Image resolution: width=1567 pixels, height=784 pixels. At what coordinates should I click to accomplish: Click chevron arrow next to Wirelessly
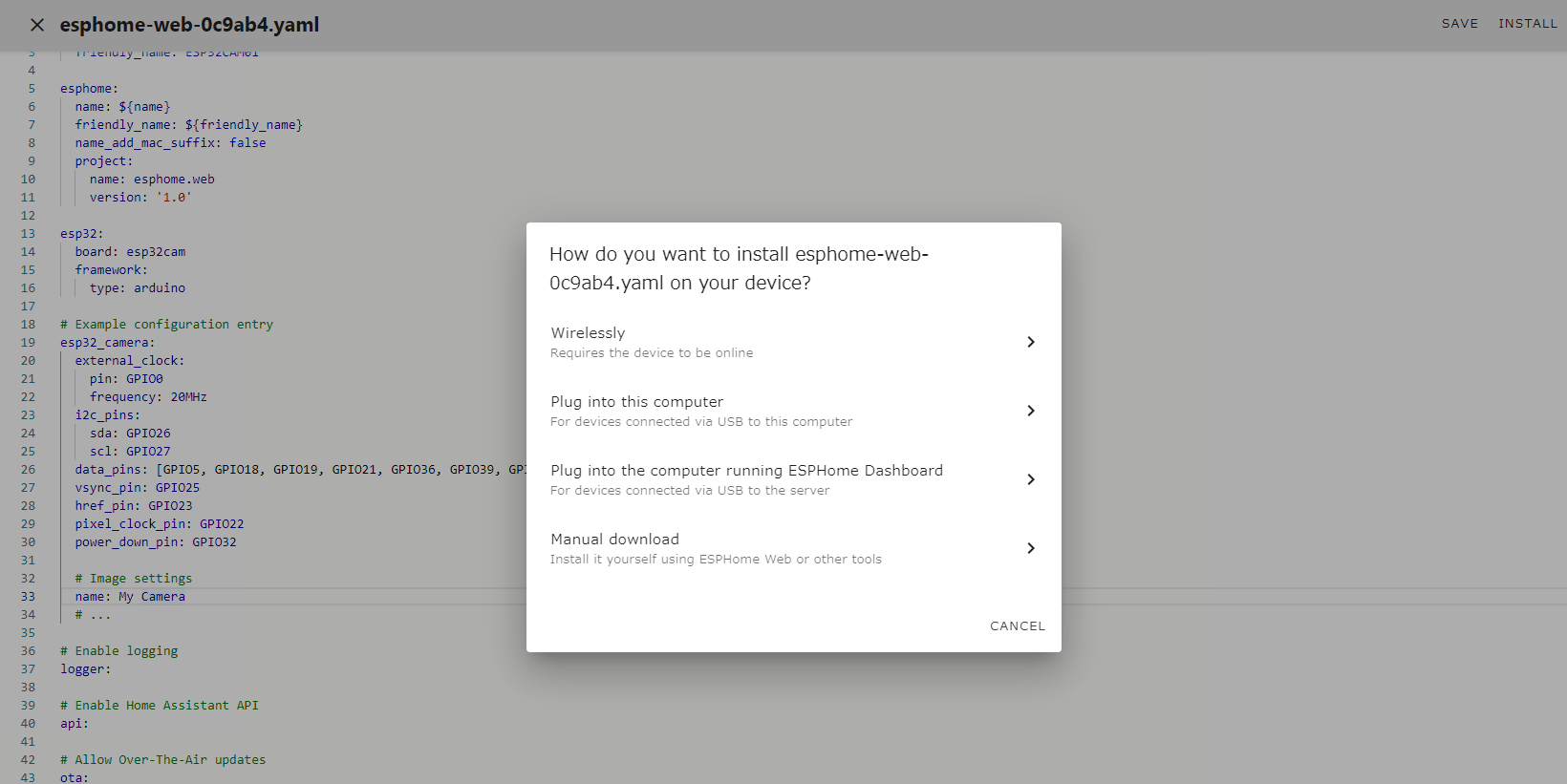[1030, 342]
